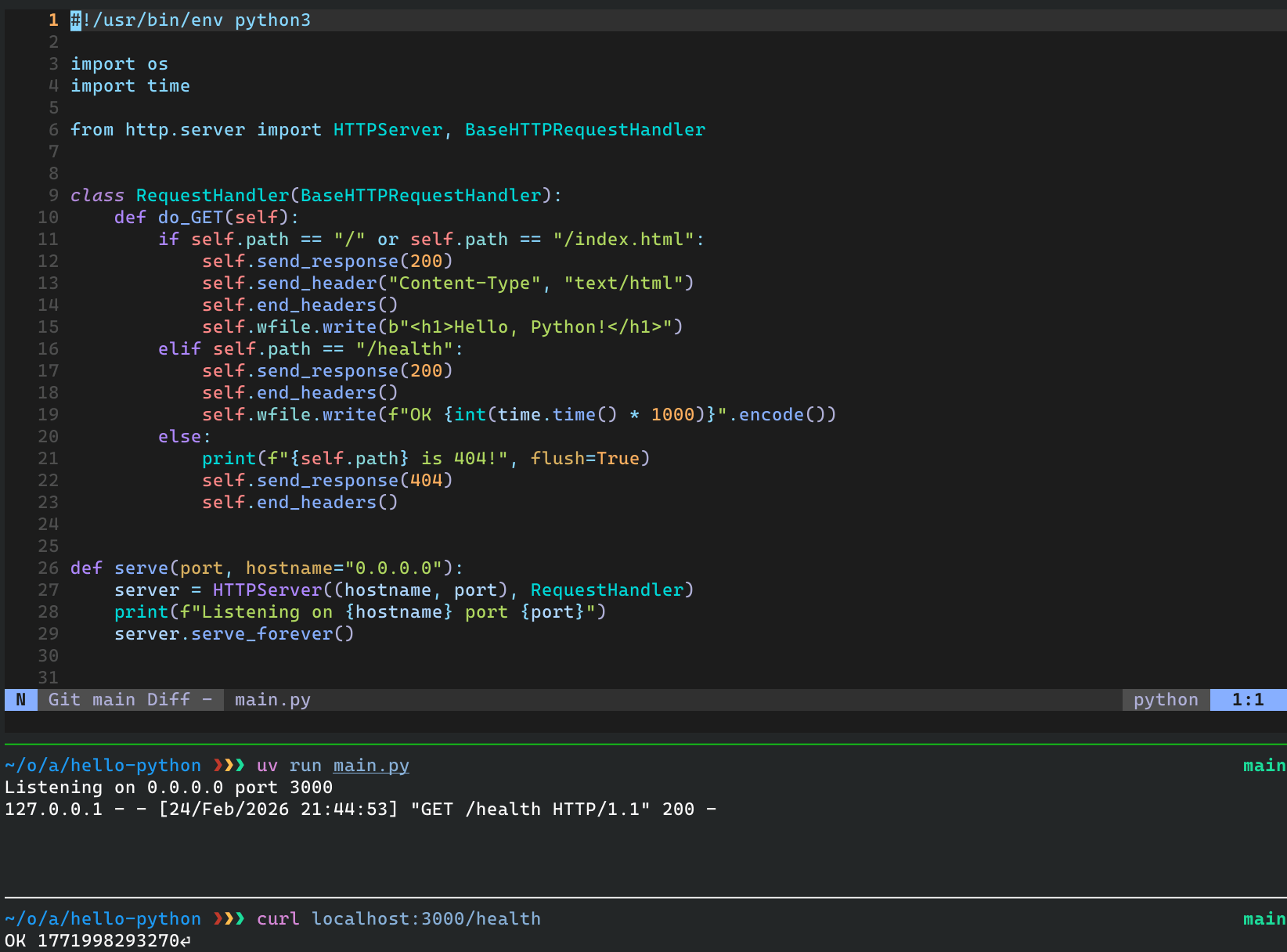Click "http.server" in the from-import line

[185, 130]
